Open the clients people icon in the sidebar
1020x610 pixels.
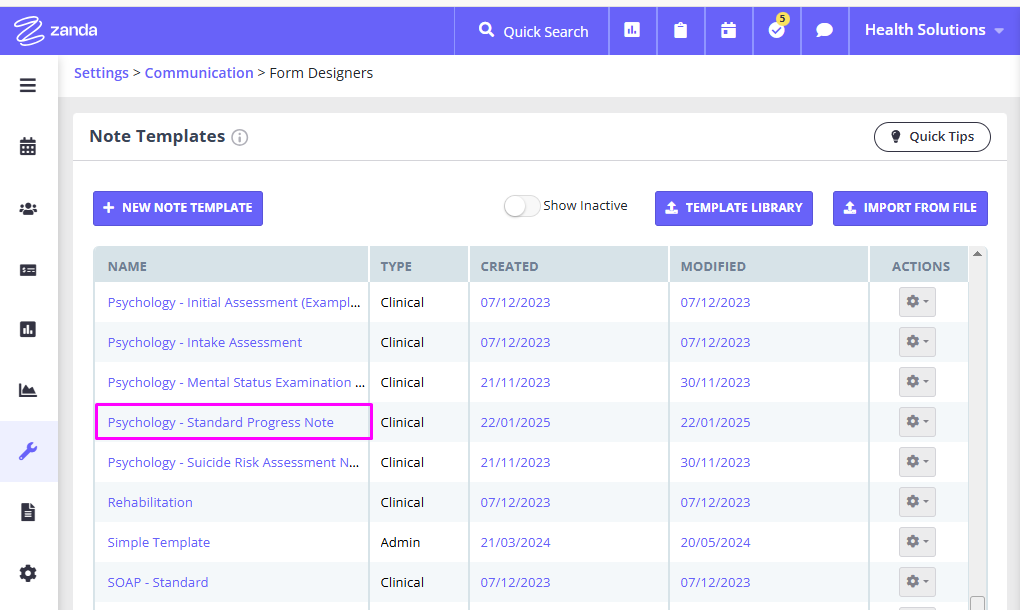pos(27,208)
